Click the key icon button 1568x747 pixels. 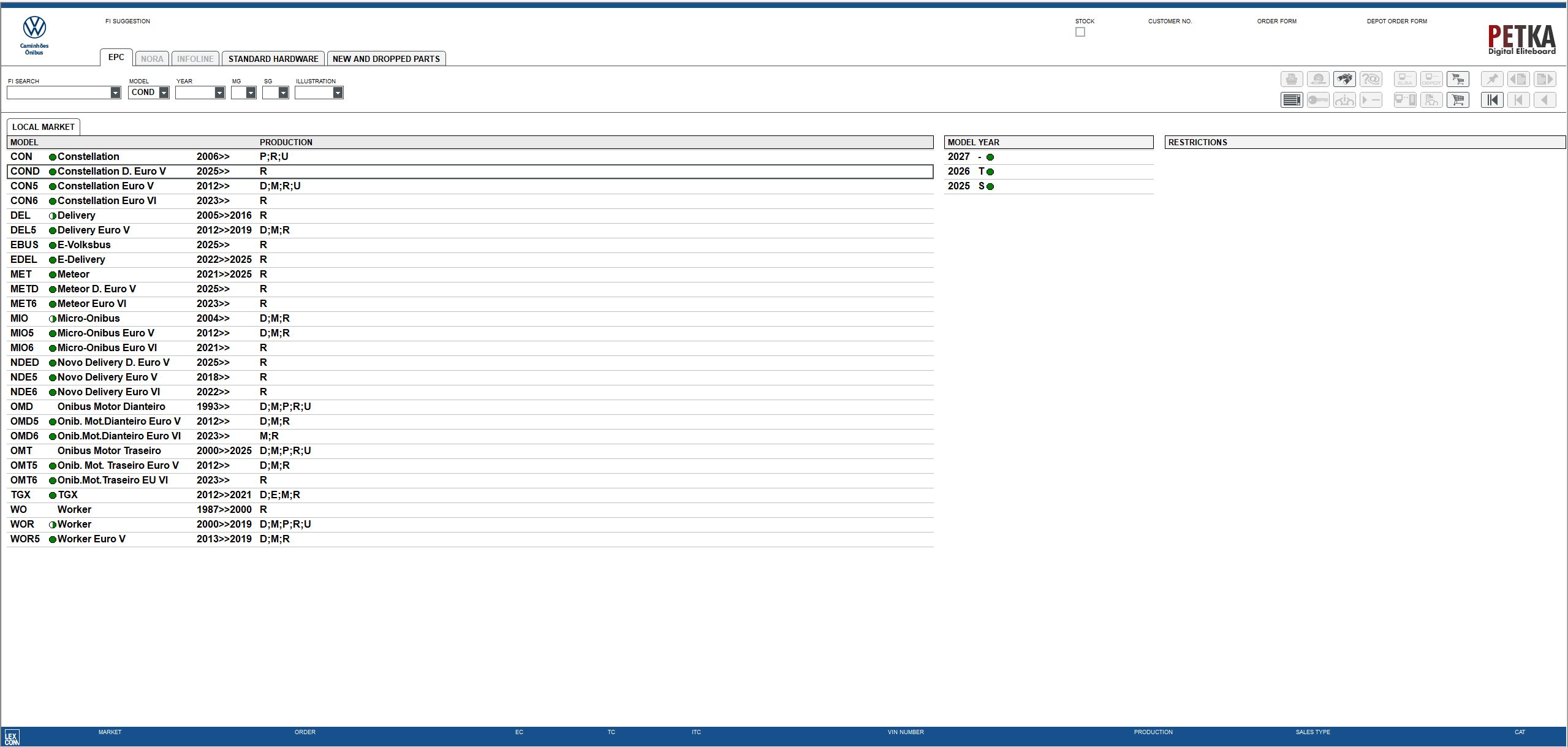tap(1317, 100)
